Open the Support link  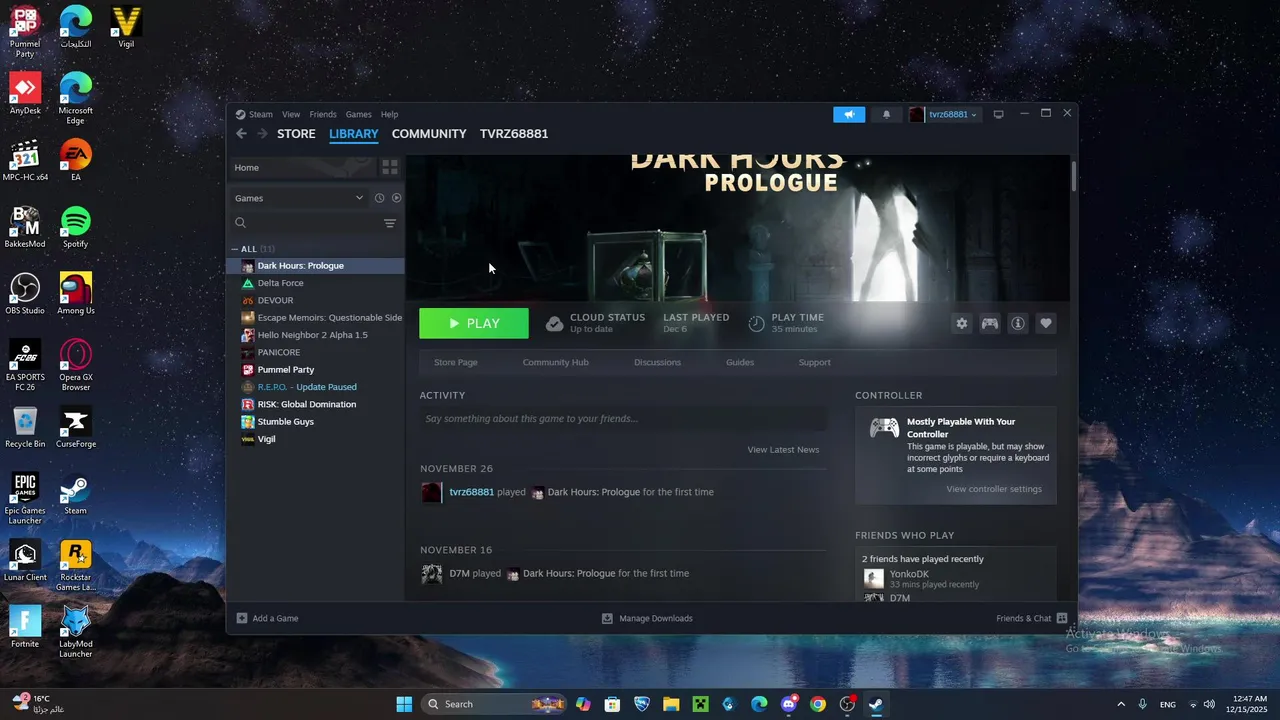click(x=815, y=362)
